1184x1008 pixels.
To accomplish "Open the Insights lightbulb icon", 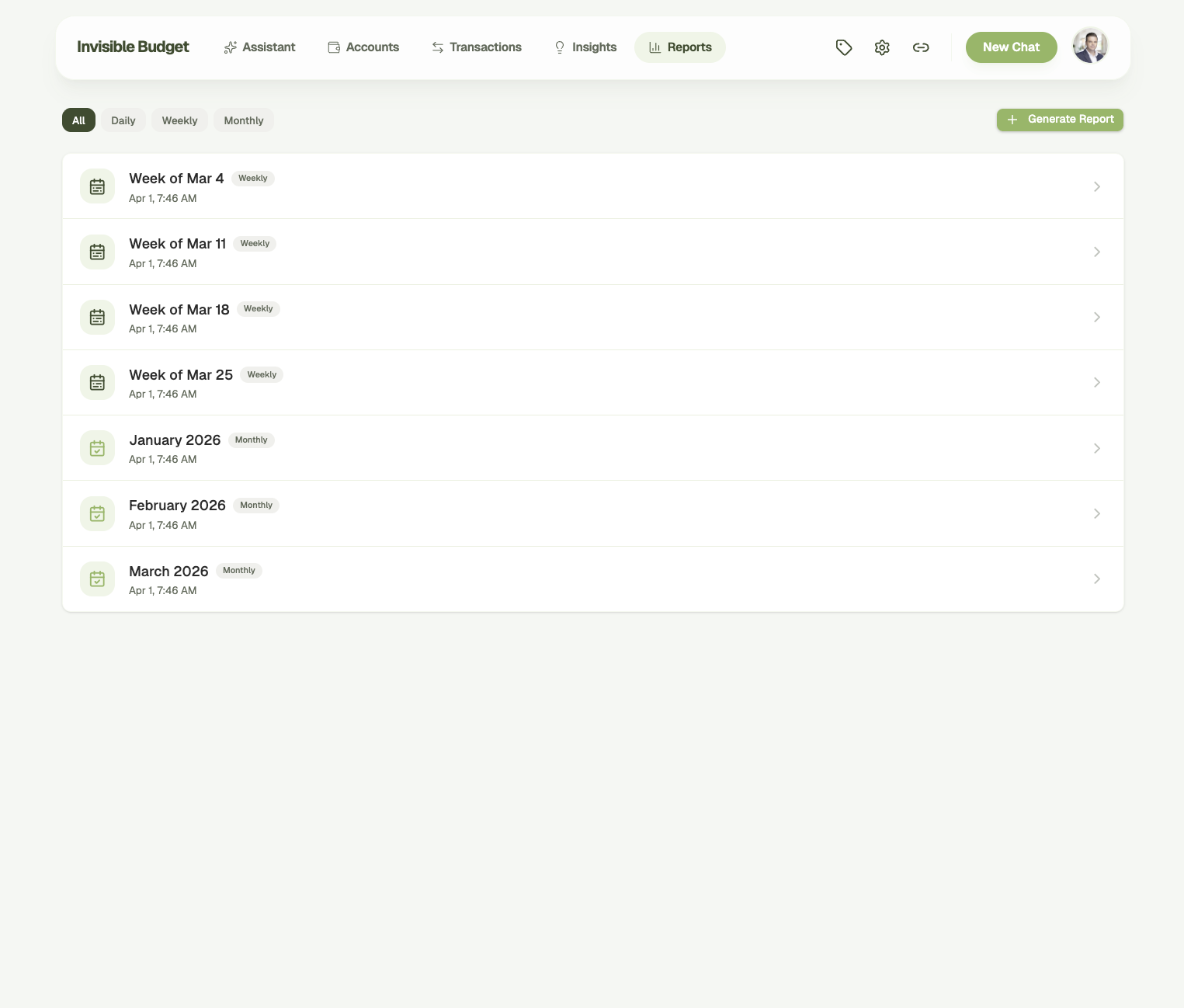I will tap(559, 47).
